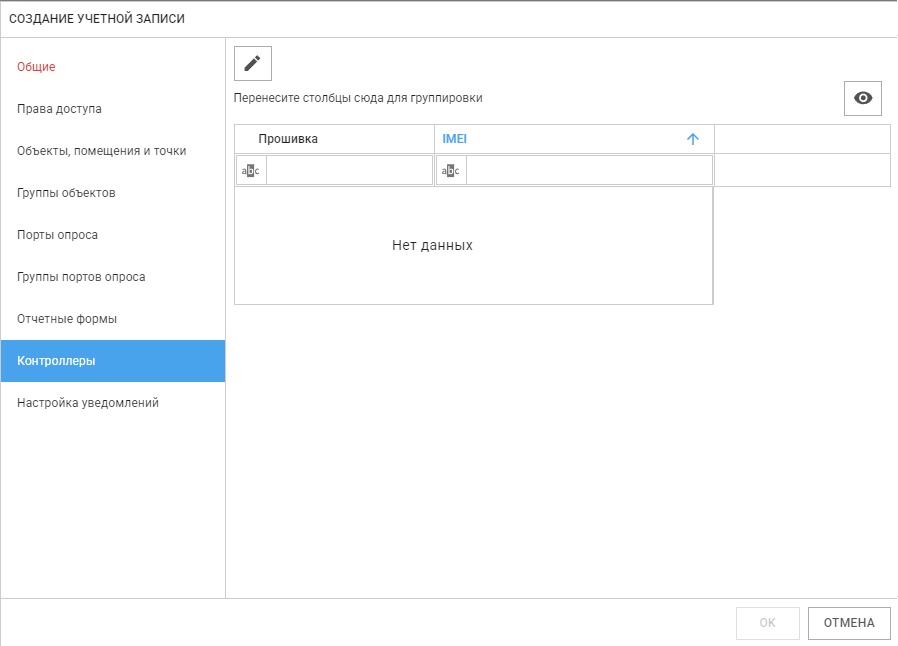The width and height of the screenshot is (898, 646).
Task: Toggle IMEI sort ascending arrow
Action: coord(692,139)
